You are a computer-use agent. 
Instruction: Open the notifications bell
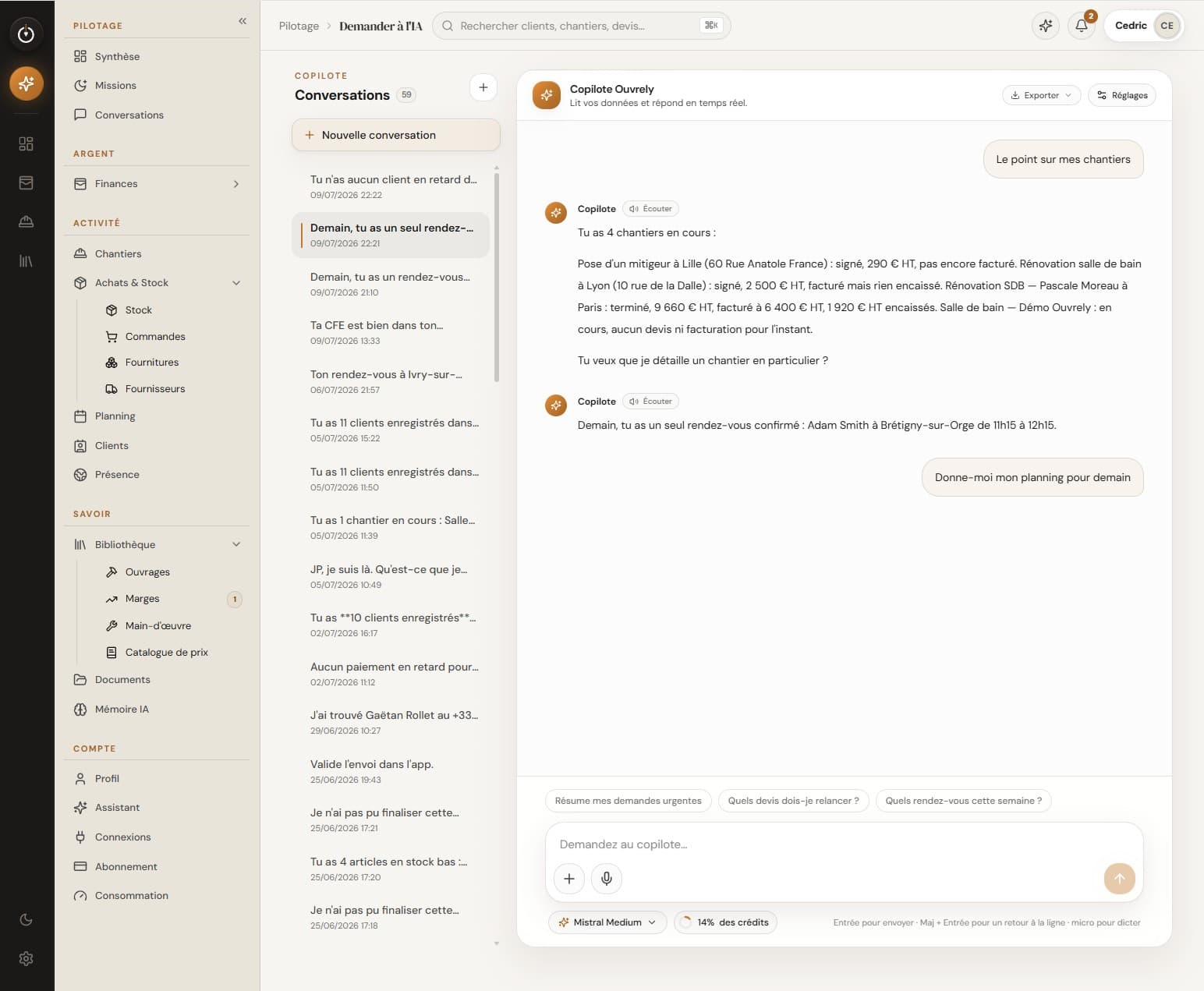[x=1082, y=26]
